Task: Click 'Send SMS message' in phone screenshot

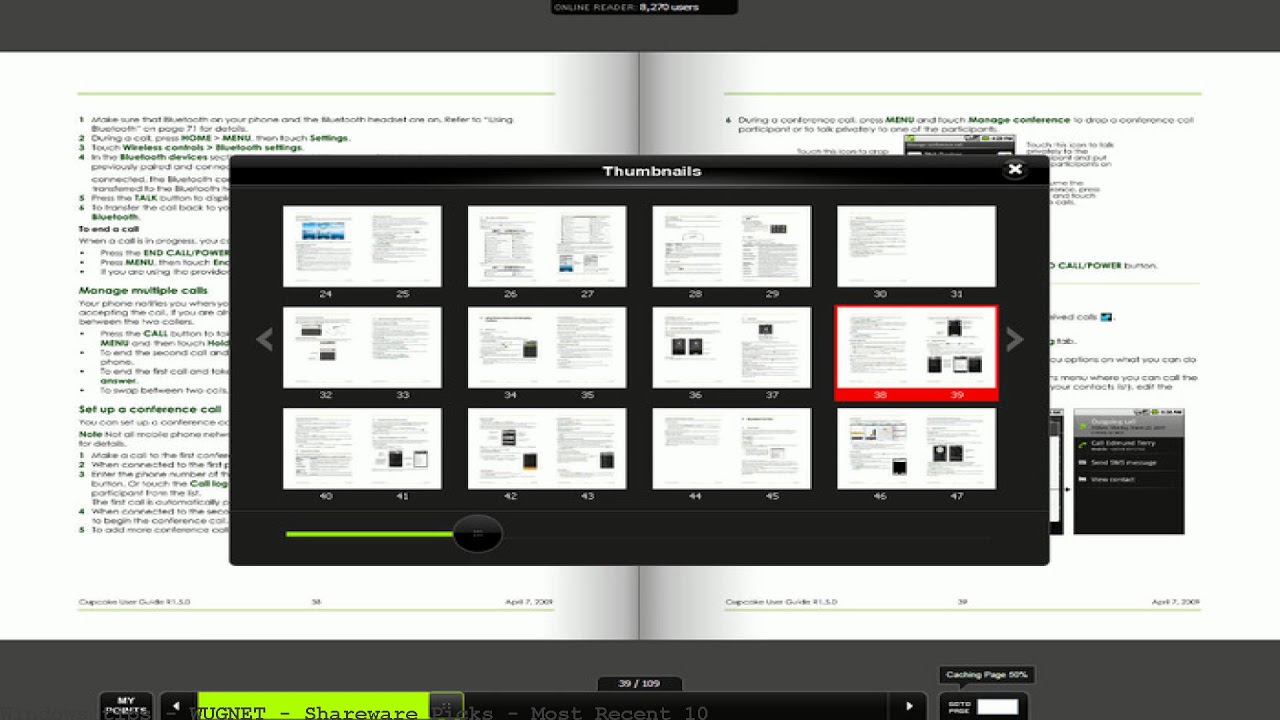Action: (1124, 462)
